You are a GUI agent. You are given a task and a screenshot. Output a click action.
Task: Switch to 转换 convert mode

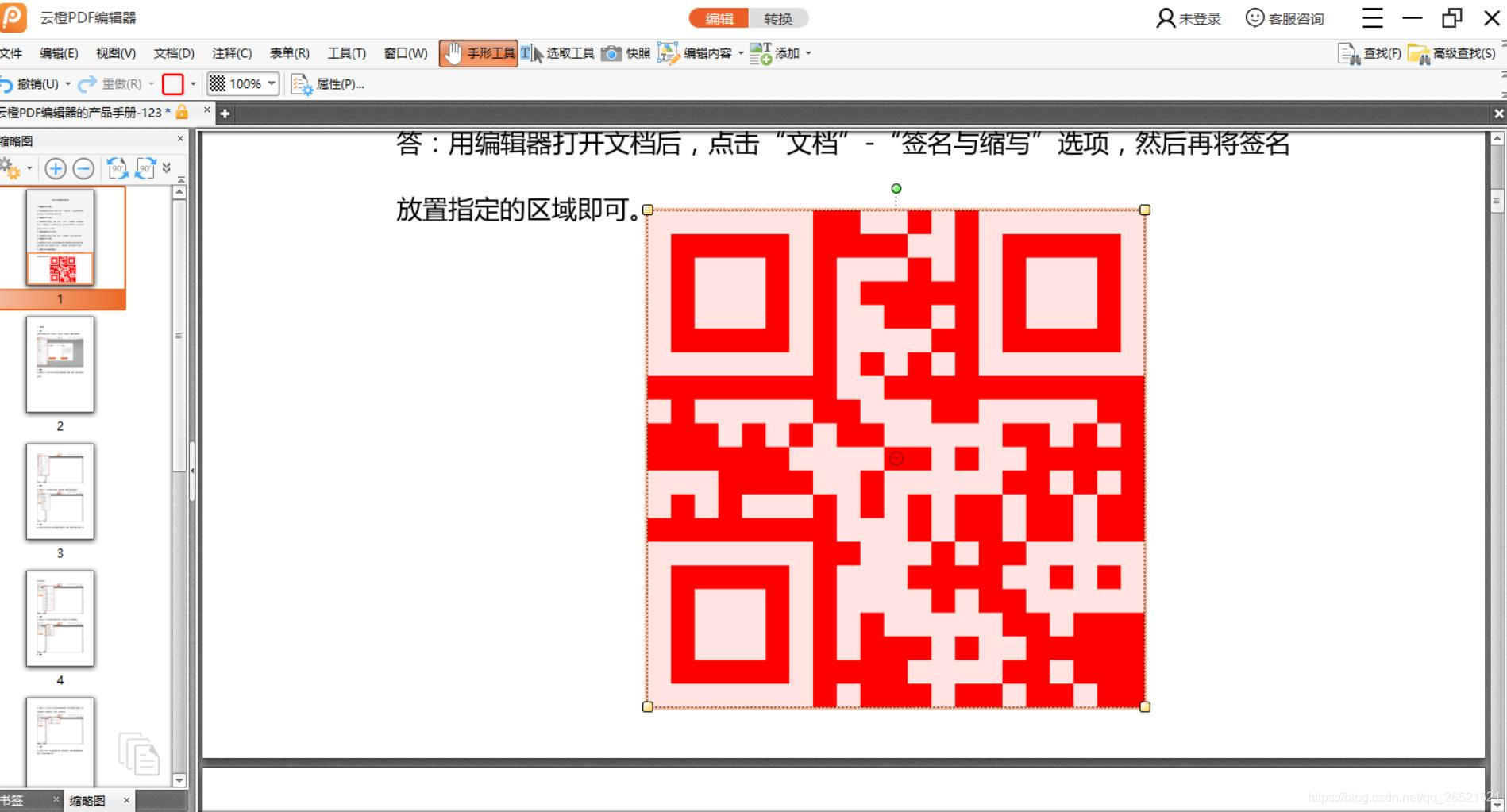pyautogui.click(x=778, y=18)
